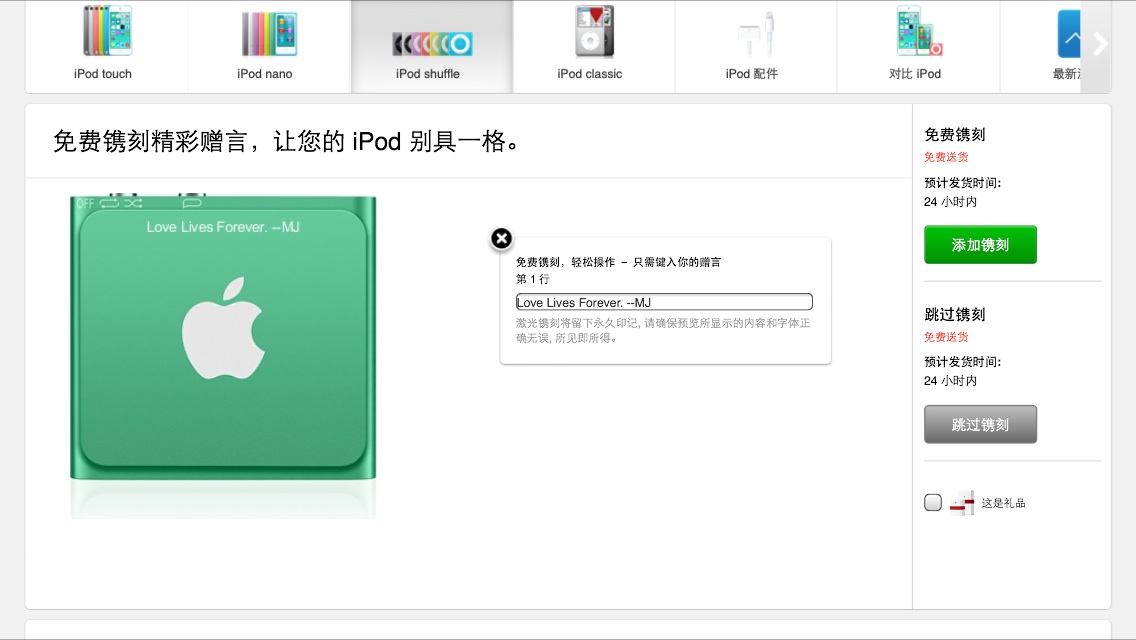Click 免费送货 under 免费镌刻

pos(946,157)
